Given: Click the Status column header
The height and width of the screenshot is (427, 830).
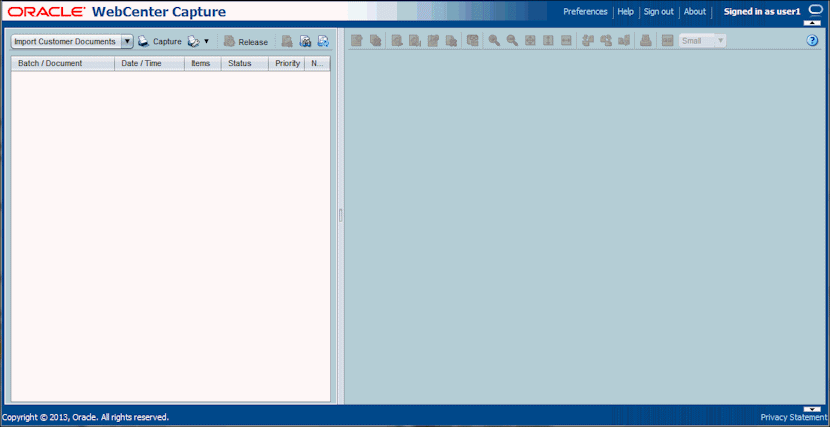Looking at the screenshot, I should pyautogui.click(x=245, y=63).
